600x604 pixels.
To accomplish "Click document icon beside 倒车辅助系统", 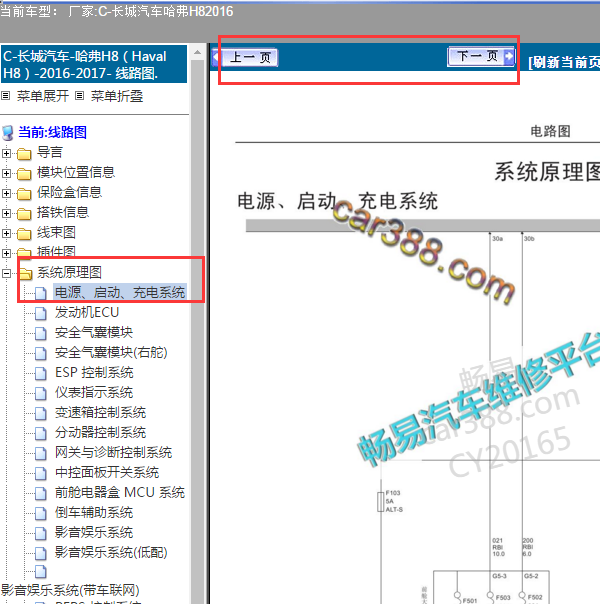I will tap(40, 513).
